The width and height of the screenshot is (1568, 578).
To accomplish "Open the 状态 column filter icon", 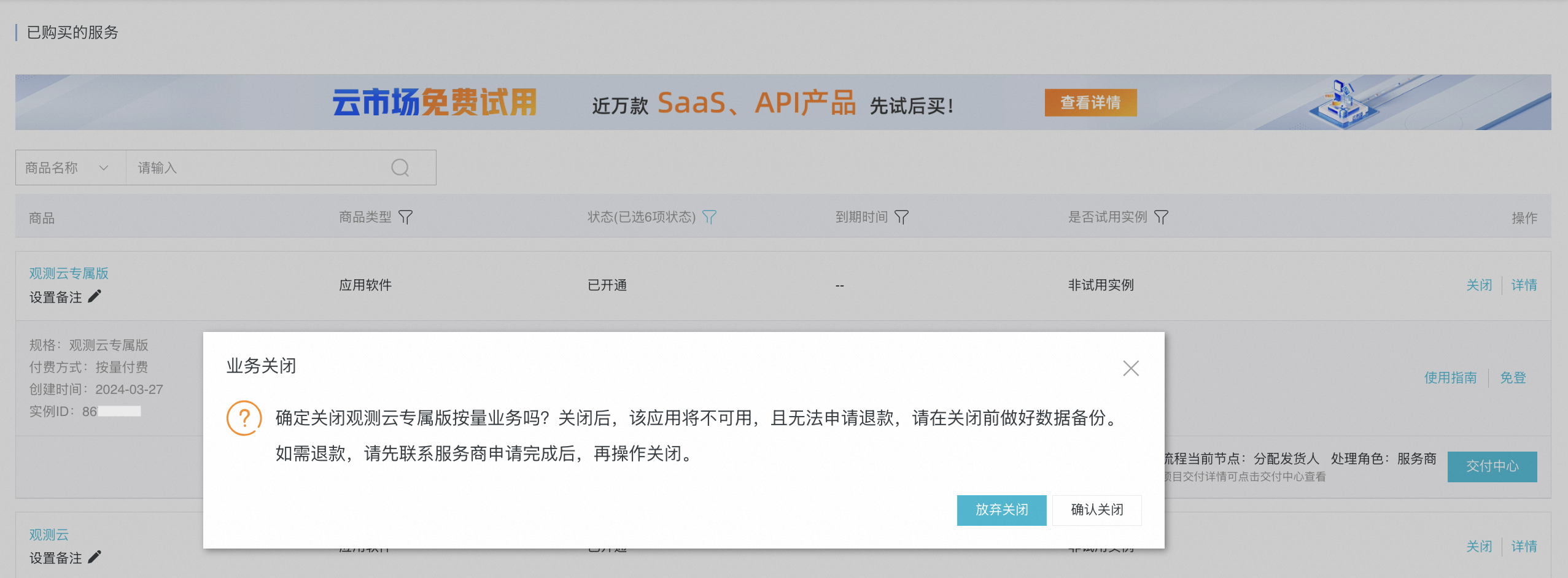I will click(709, 217).
